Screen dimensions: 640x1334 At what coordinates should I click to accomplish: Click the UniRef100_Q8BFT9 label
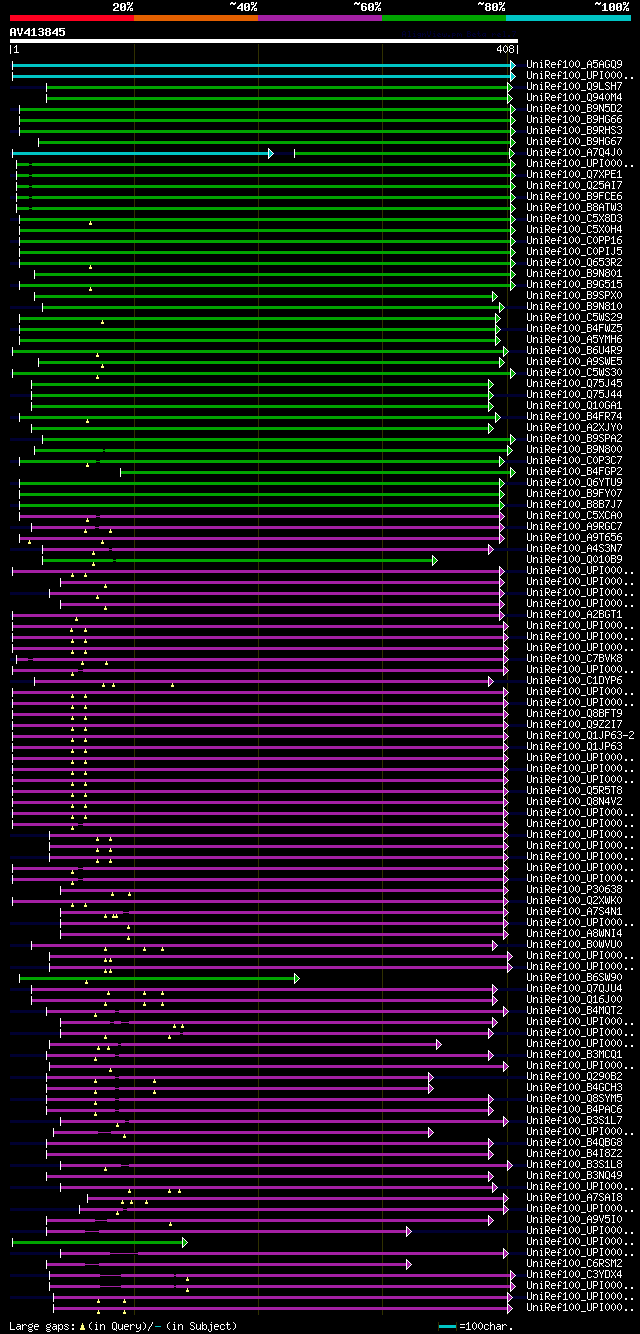(574, 713)
